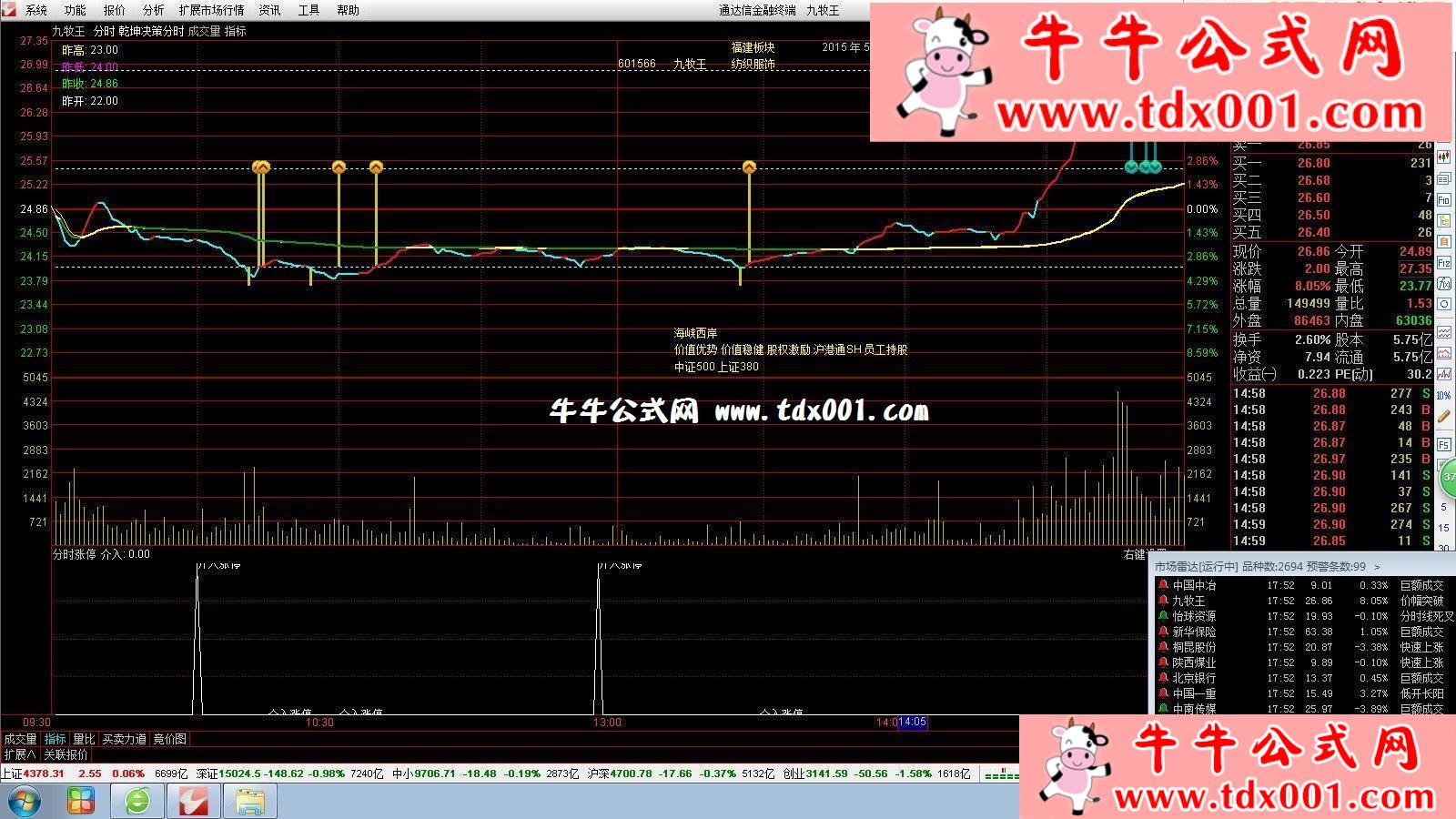Click the circle O icon in right sidebar
1456x819 pixels.
click(x=1445, y=304)
